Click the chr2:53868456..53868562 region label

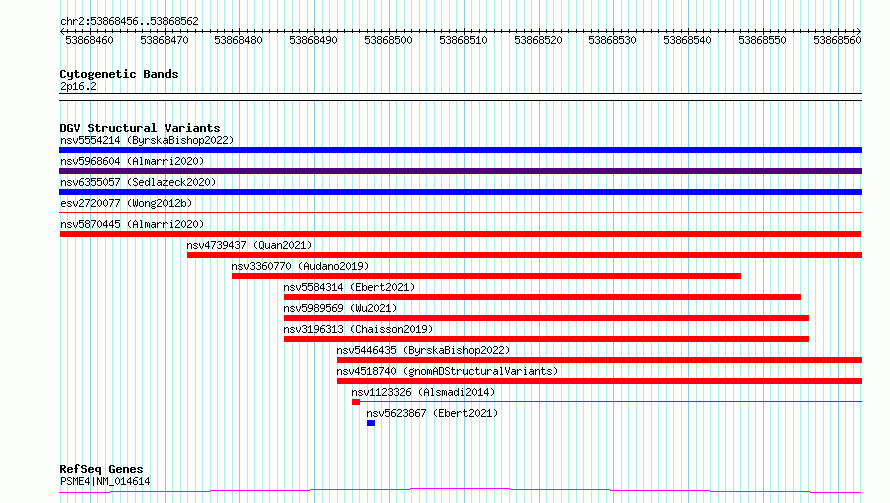[x=129, y=21]
